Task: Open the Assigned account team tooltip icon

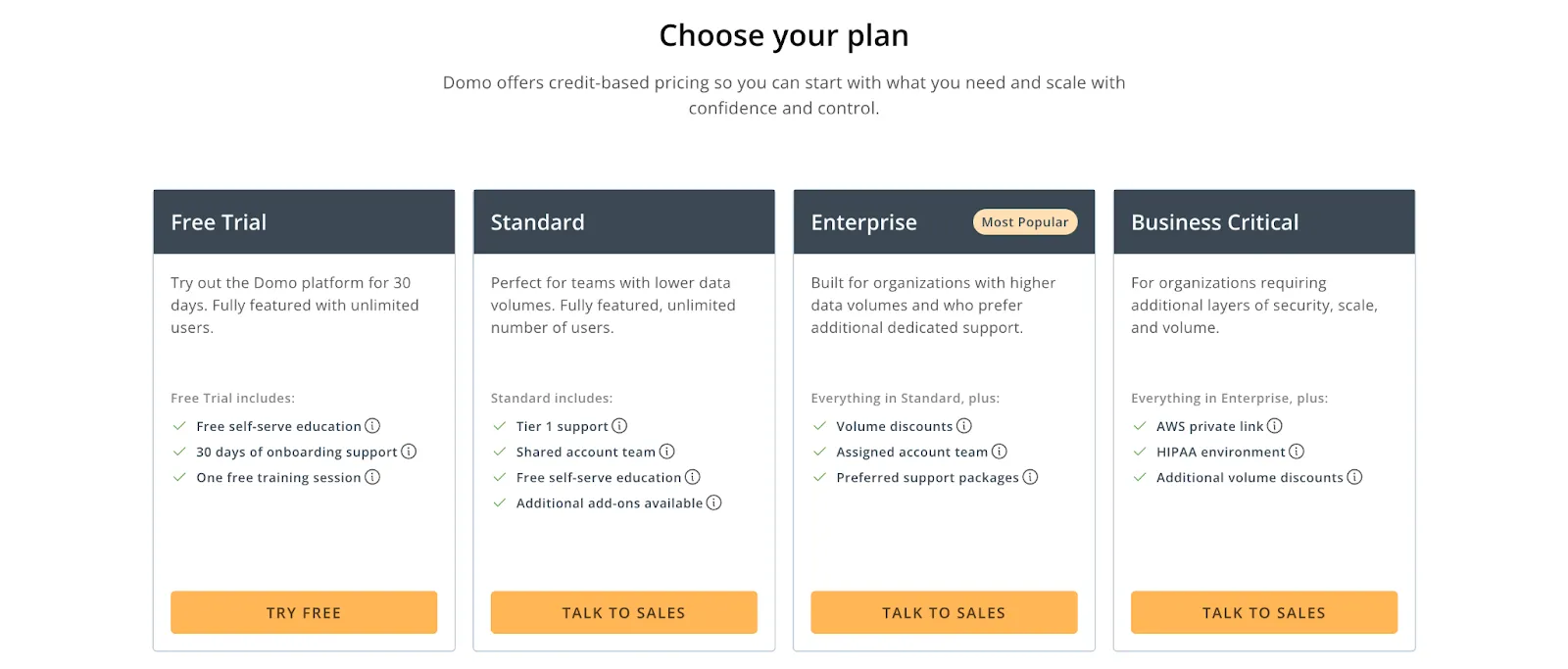Action: coord(1000,452)
